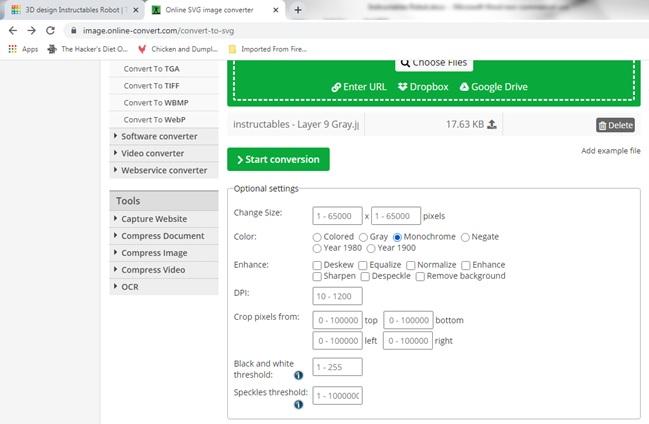Select the Year 1980 color option

[x=317, y=248]
